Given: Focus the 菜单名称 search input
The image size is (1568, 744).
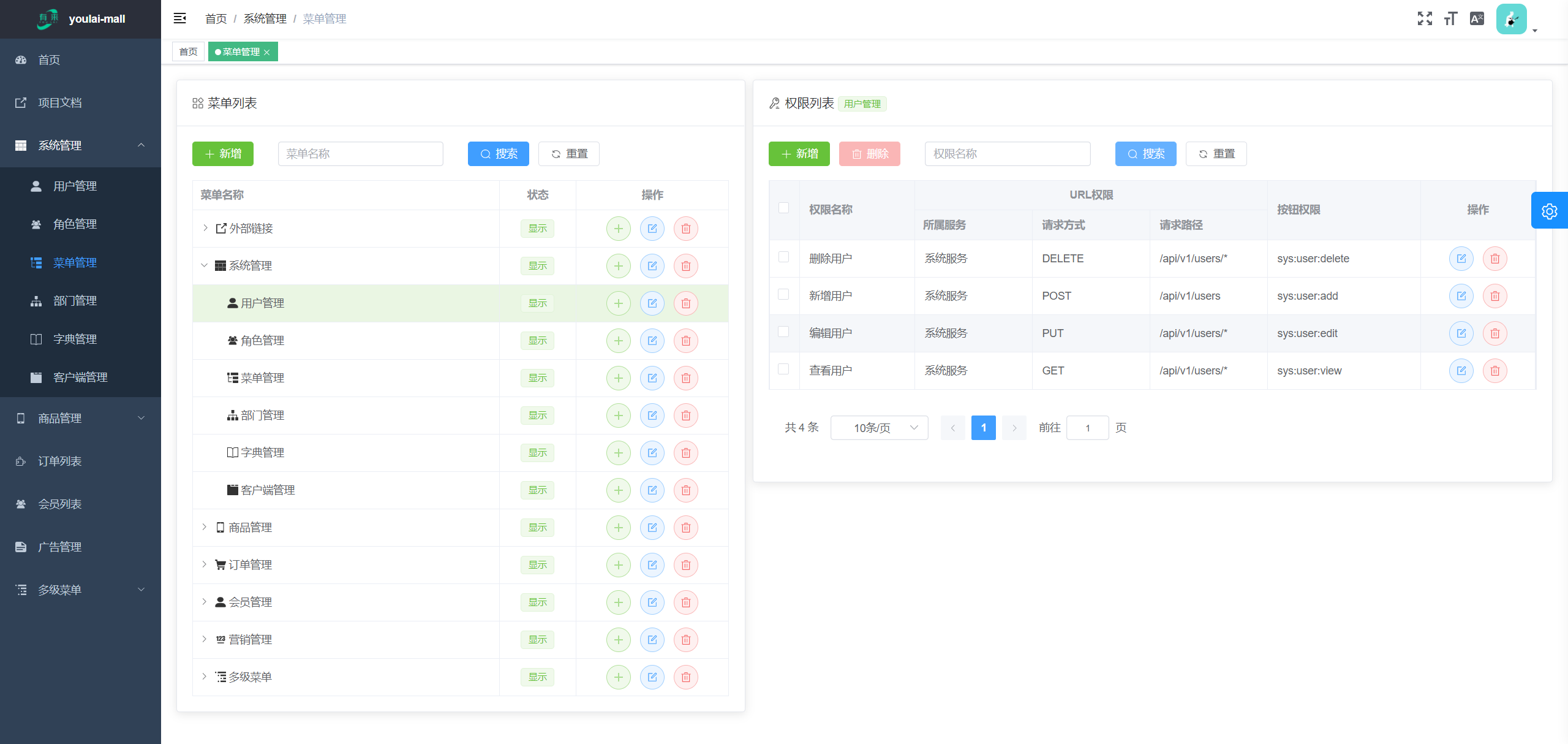Looking at the screenshot, I should click(x=360, y=154).
